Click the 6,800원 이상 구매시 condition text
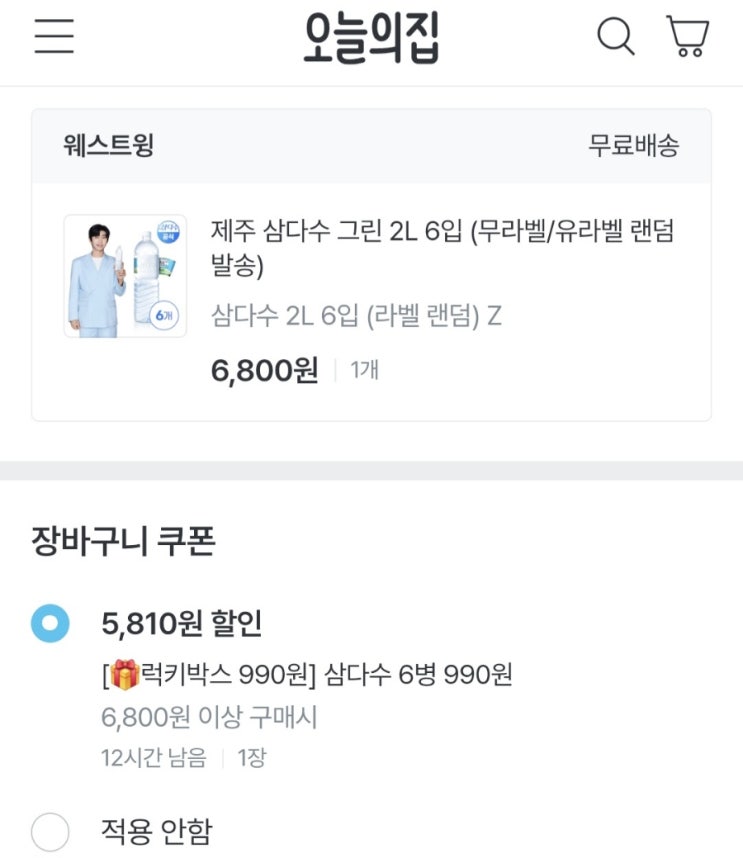Viewport: 743px width, 858px height. point(209,717)
